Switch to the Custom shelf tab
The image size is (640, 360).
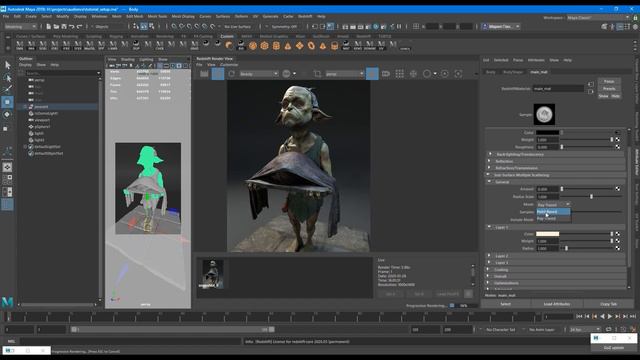click(x=227, y=36)
